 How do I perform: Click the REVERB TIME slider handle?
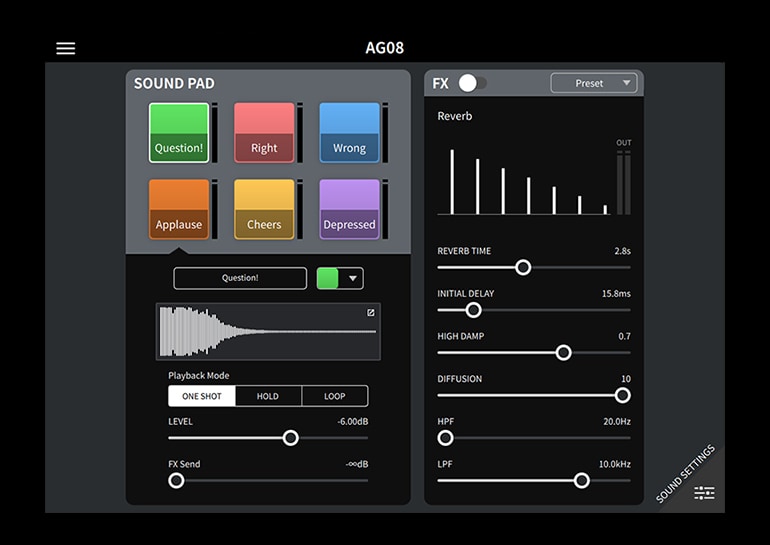523,267
